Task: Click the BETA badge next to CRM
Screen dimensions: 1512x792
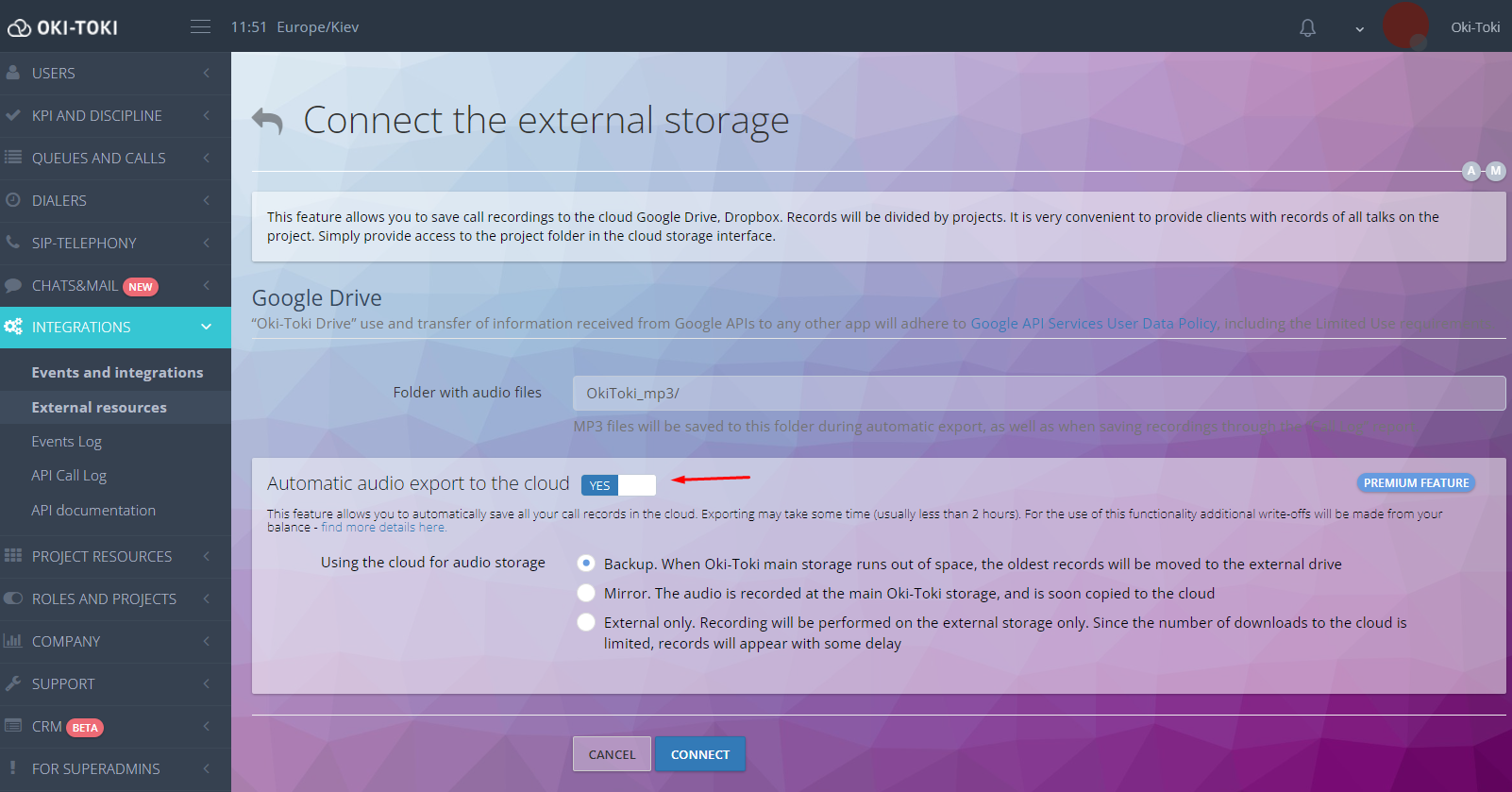Action: pos(85,728)
